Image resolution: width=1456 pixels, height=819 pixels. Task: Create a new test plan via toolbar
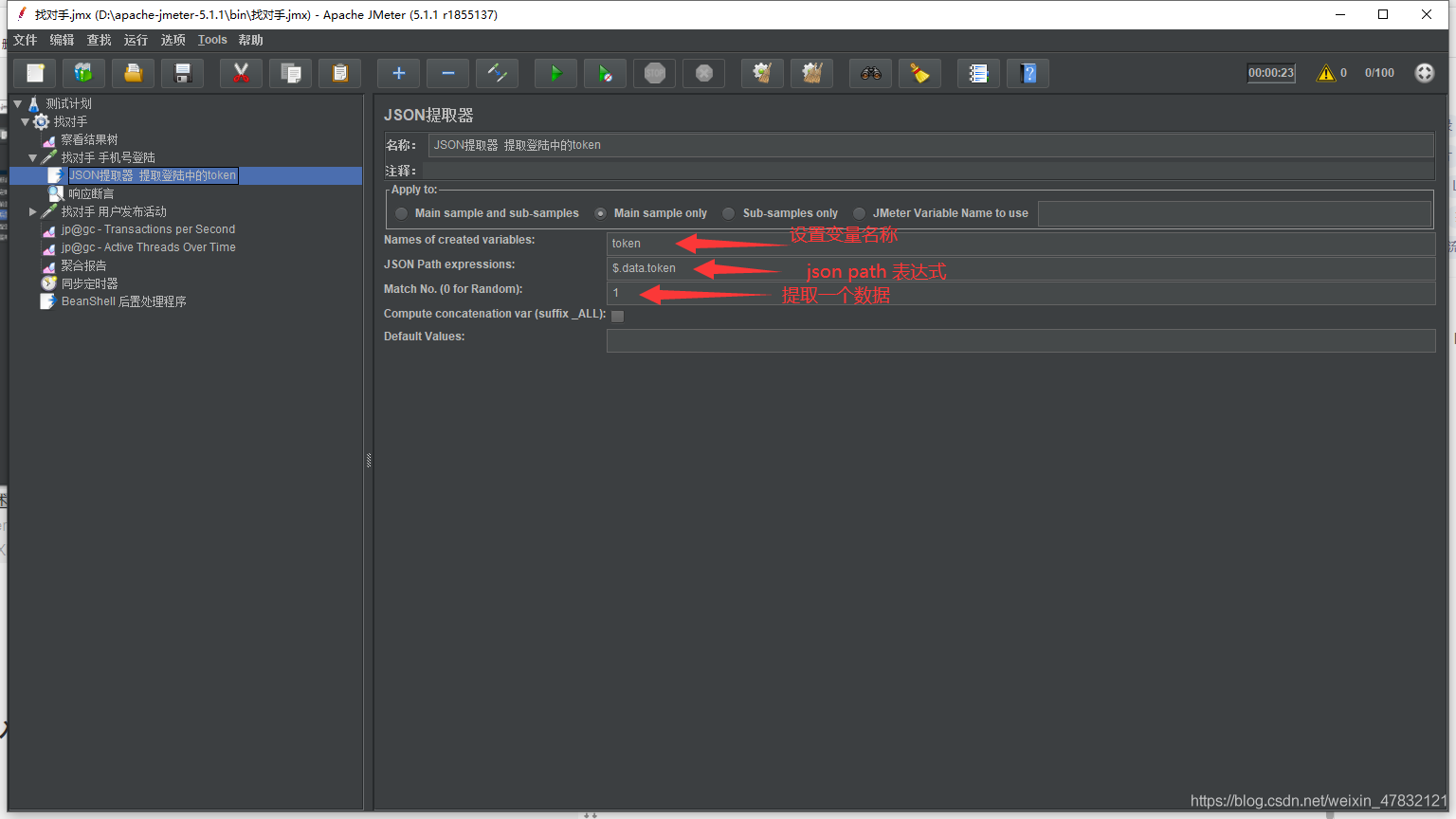[35, 73]
